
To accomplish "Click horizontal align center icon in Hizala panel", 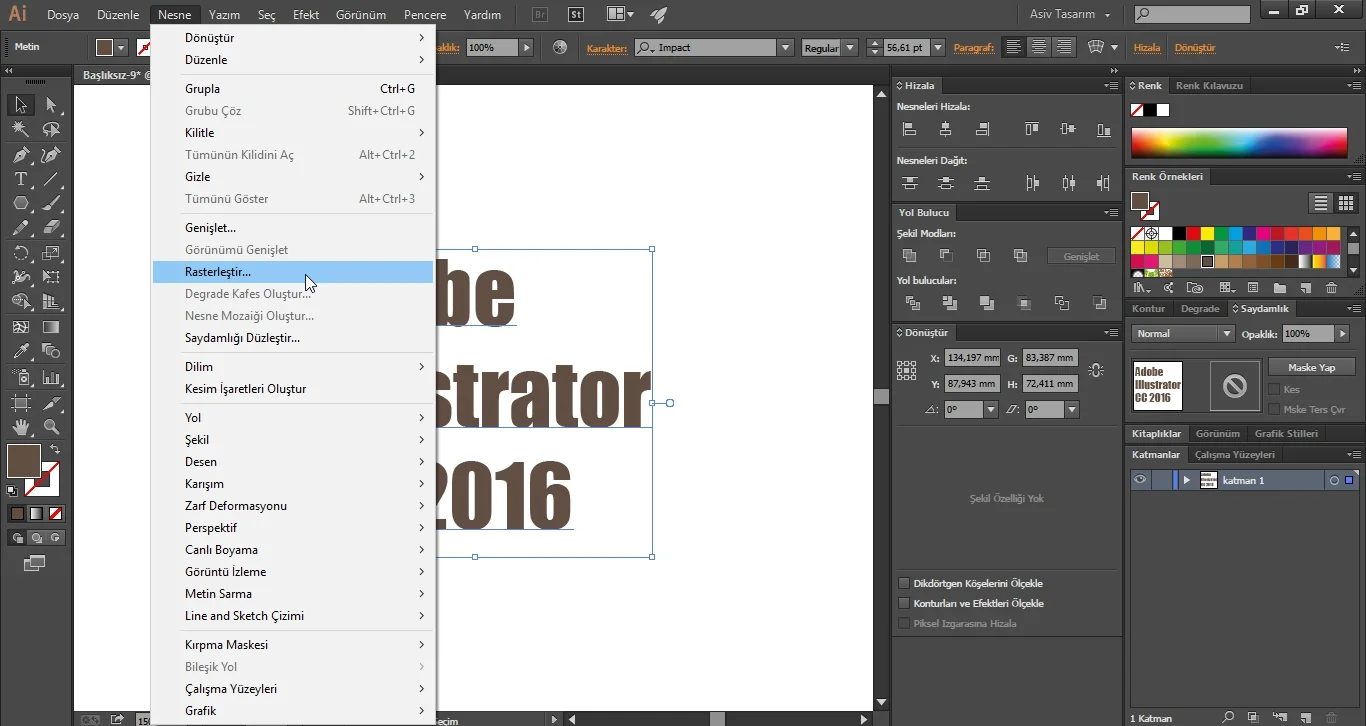I will [x=946, y=129].
